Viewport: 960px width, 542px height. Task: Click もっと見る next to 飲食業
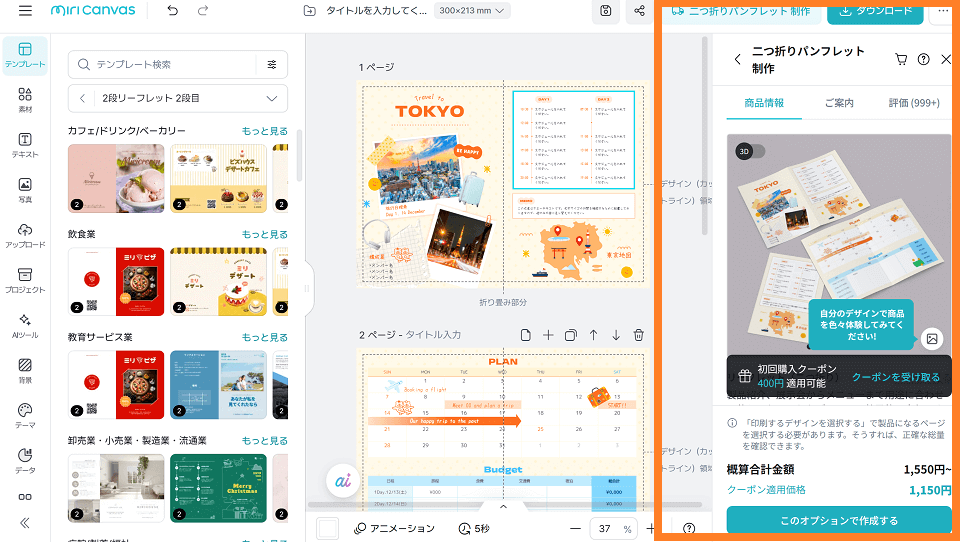click(x=264, y=235)
